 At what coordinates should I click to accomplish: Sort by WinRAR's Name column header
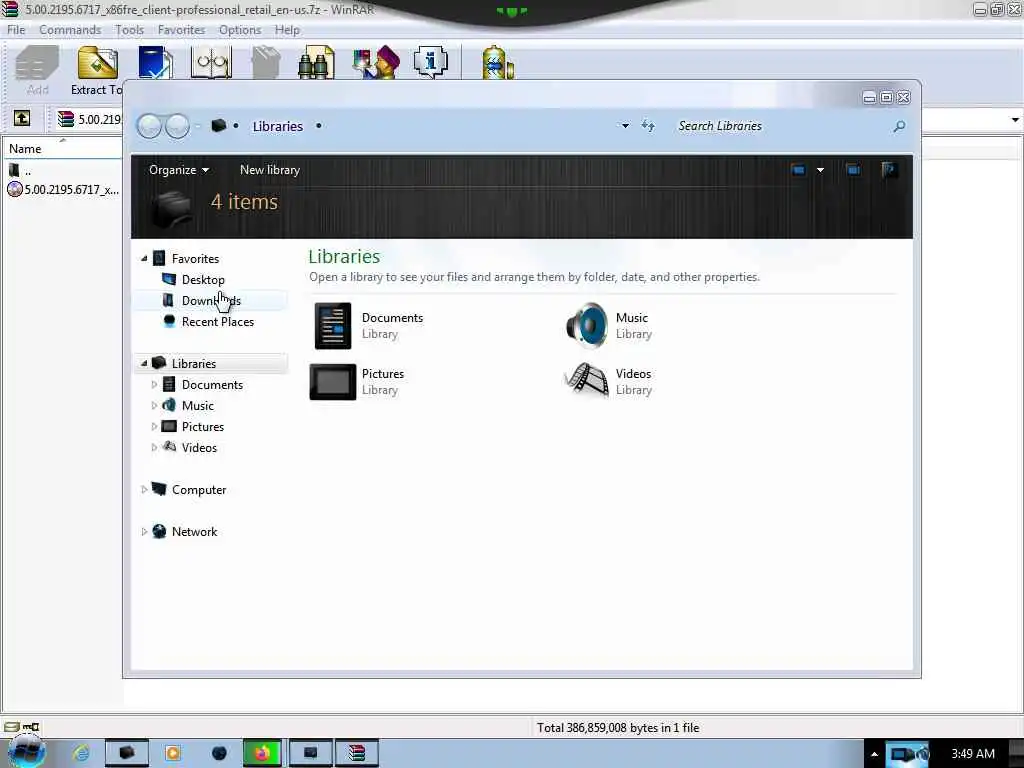click(x=63, y=149)
